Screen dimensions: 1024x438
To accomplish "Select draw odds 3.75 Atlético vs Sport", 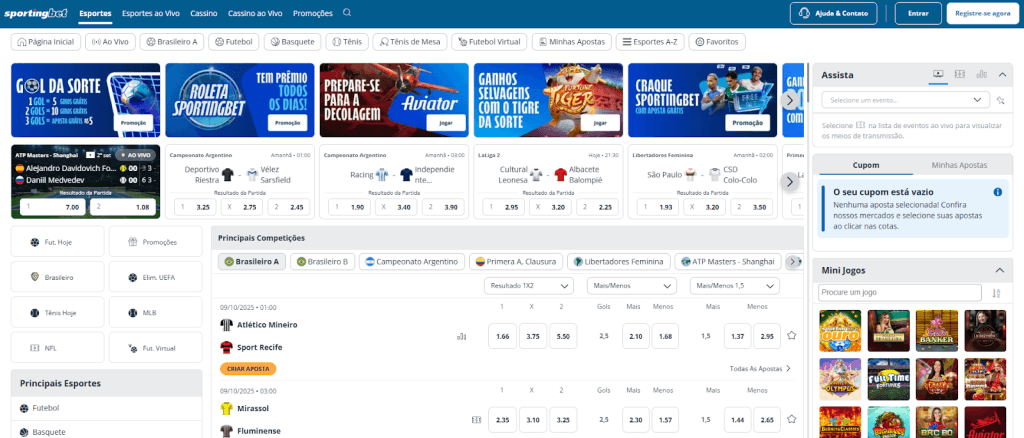I will point(533,336).
